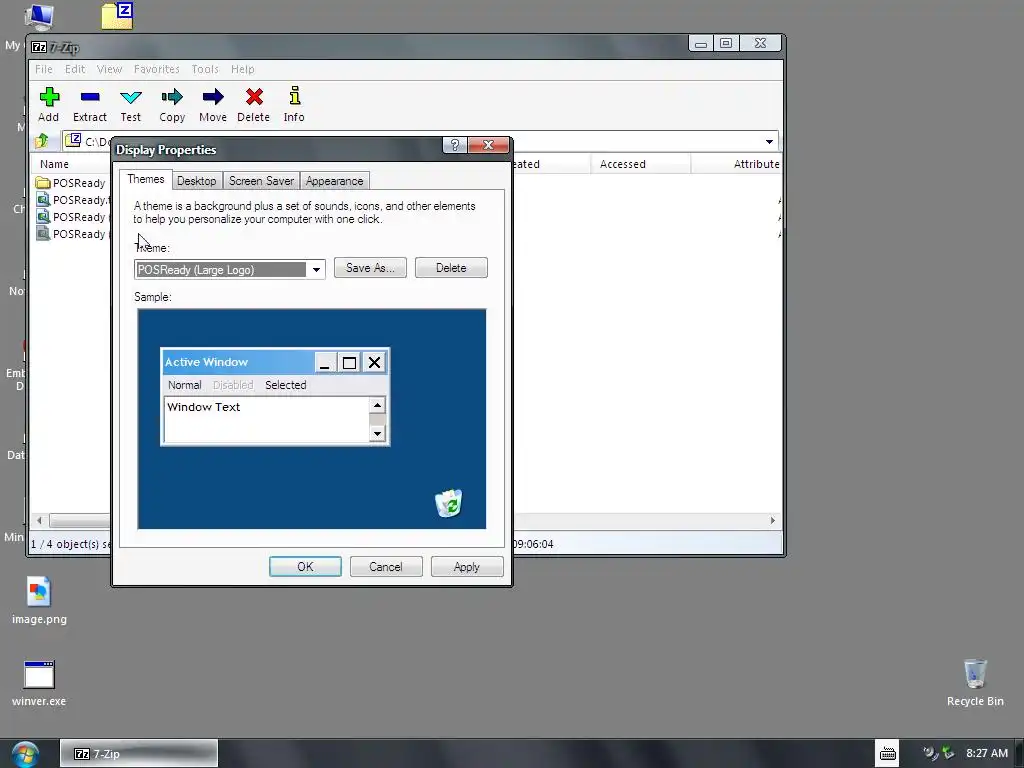This screenshot has width=1024, height=768.
Task: Click the theme Delete button
Action: [451, 268]
